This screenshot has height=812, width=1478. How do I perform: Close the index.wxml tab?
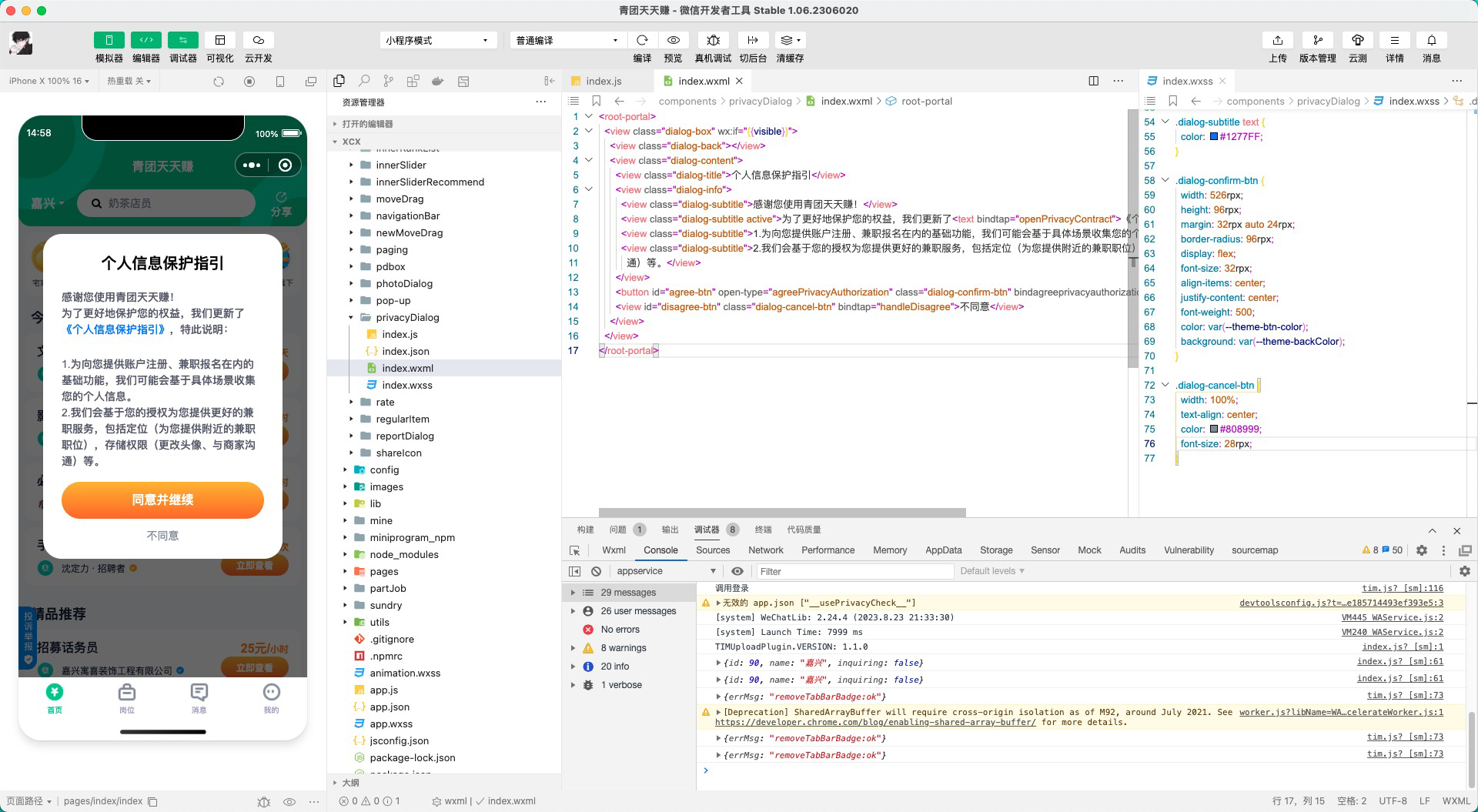[x=739, y=81]
